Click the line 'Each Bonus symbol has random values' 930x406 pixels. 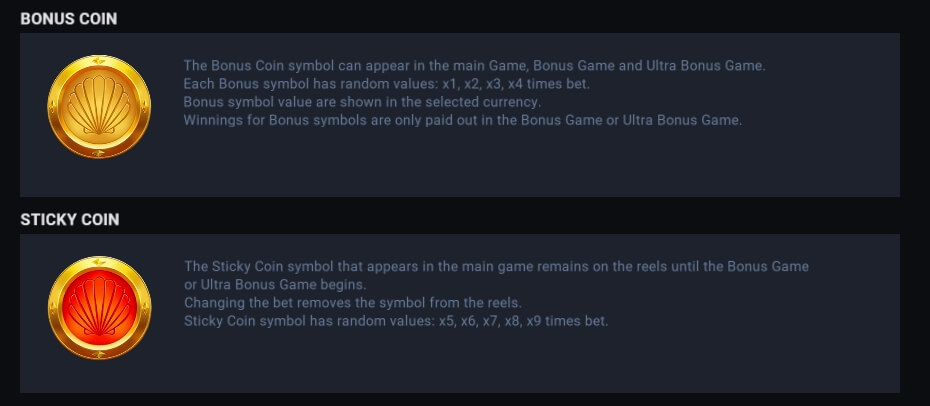[387, 84]
